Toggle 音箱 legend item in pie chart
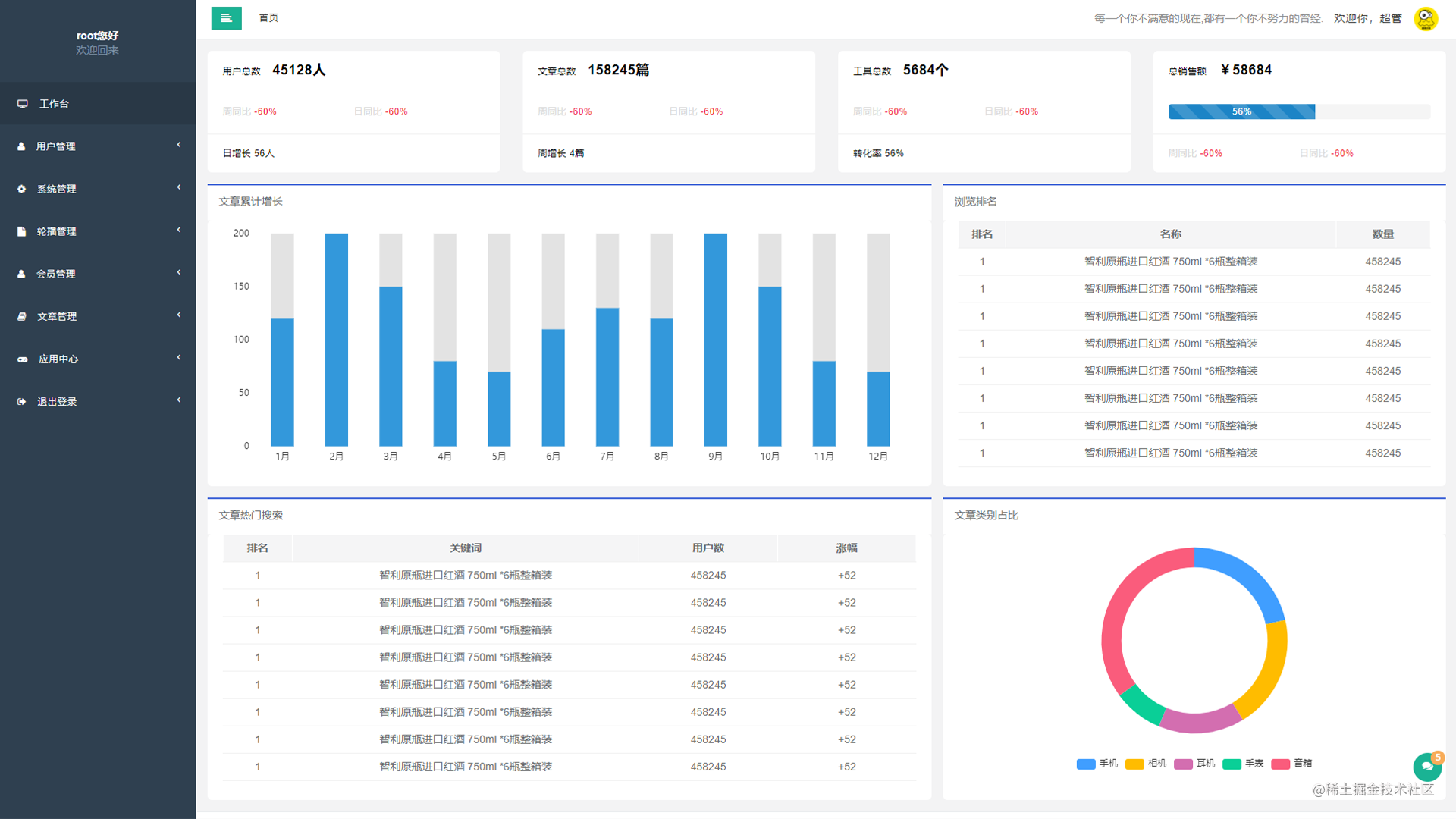The image size is (1456, 819). pos(1291,764)
